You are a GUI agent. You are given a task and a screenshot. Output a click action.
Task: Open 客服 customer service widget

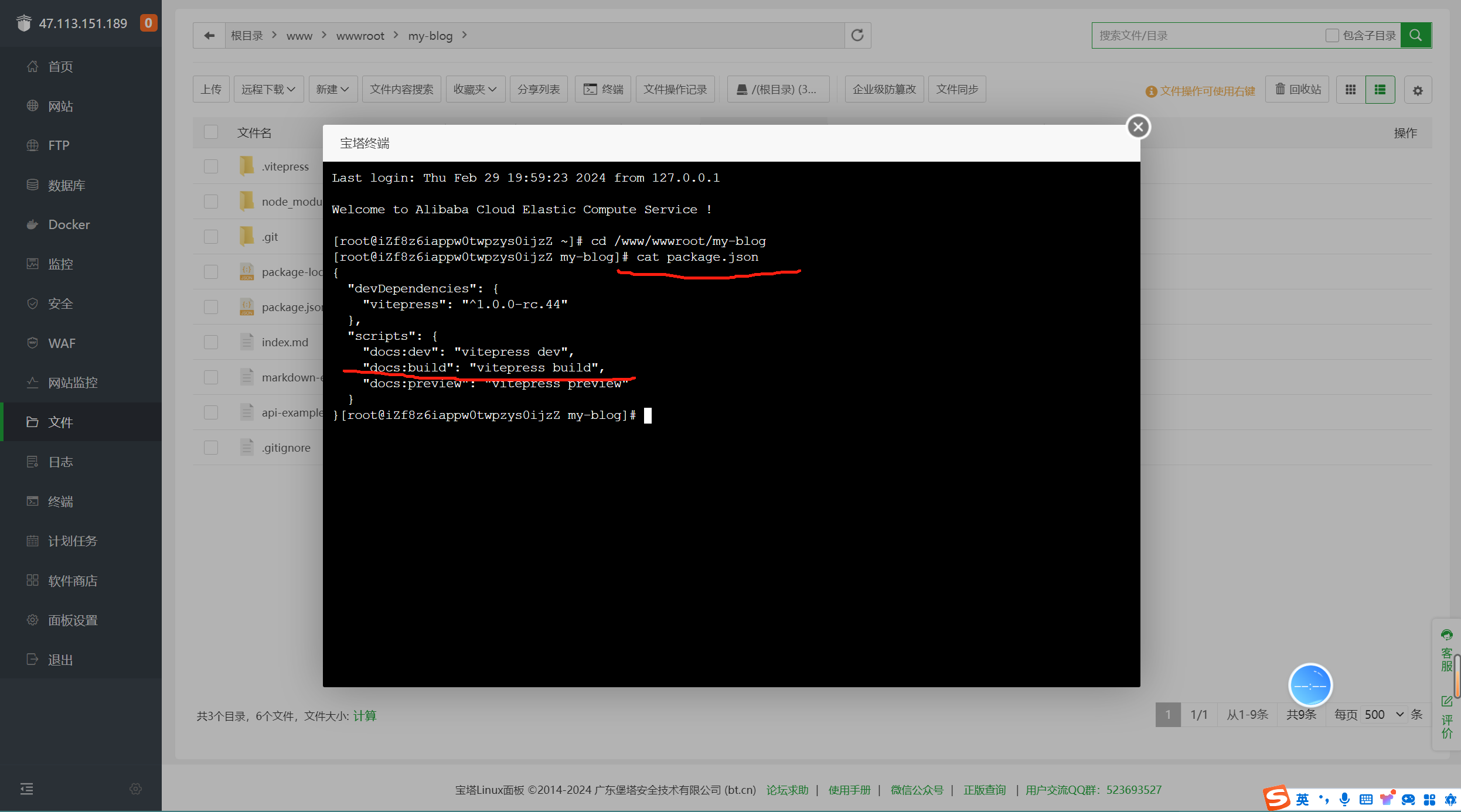point(1446,651)
